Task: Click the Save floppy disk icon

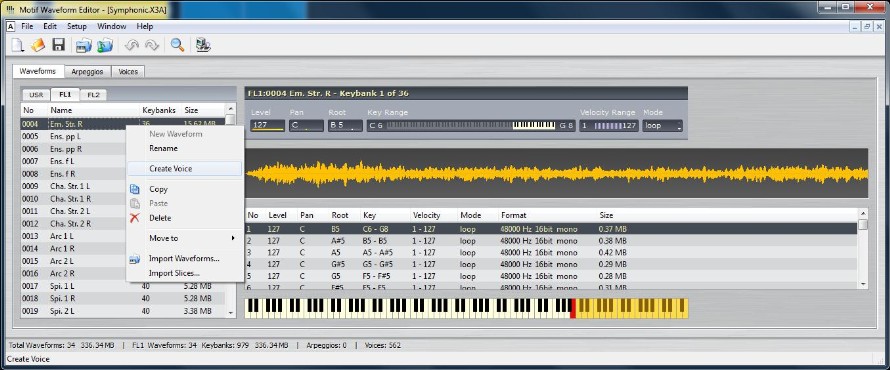Action: (x=58, y=45)
